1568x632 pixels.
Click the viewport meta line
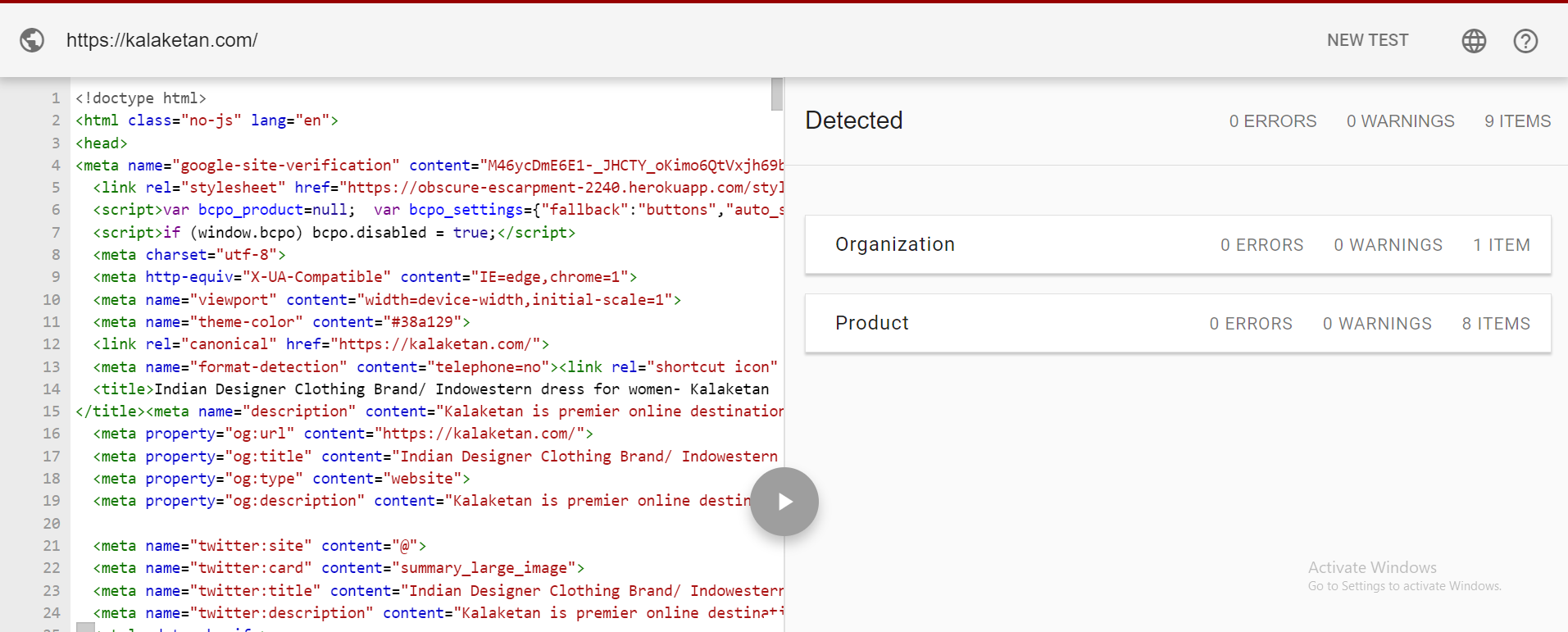click(x=387, y=300)
